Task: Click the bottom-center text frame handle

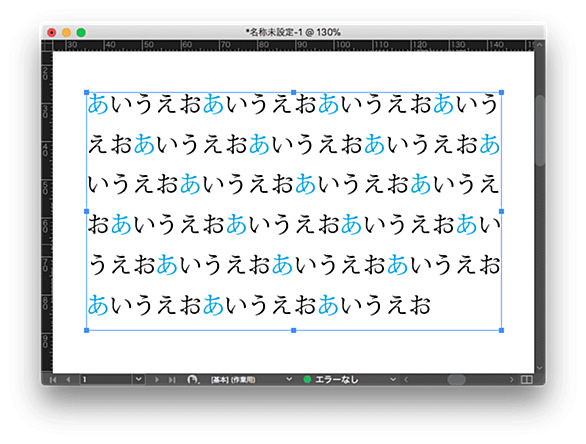Action: point(294,330)
